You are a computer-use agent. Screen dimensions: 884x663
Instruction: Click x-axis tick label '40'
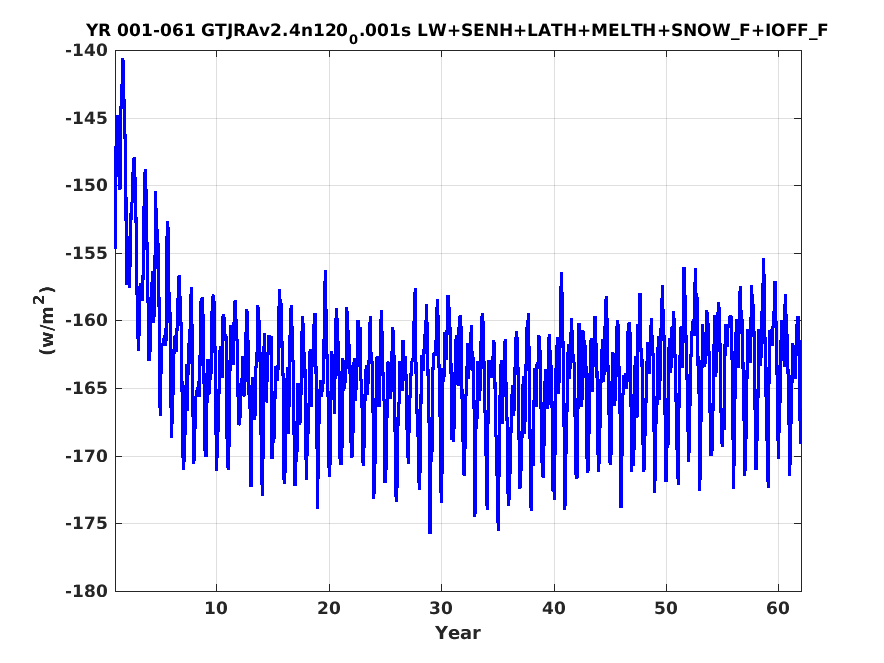coord(554,609)
